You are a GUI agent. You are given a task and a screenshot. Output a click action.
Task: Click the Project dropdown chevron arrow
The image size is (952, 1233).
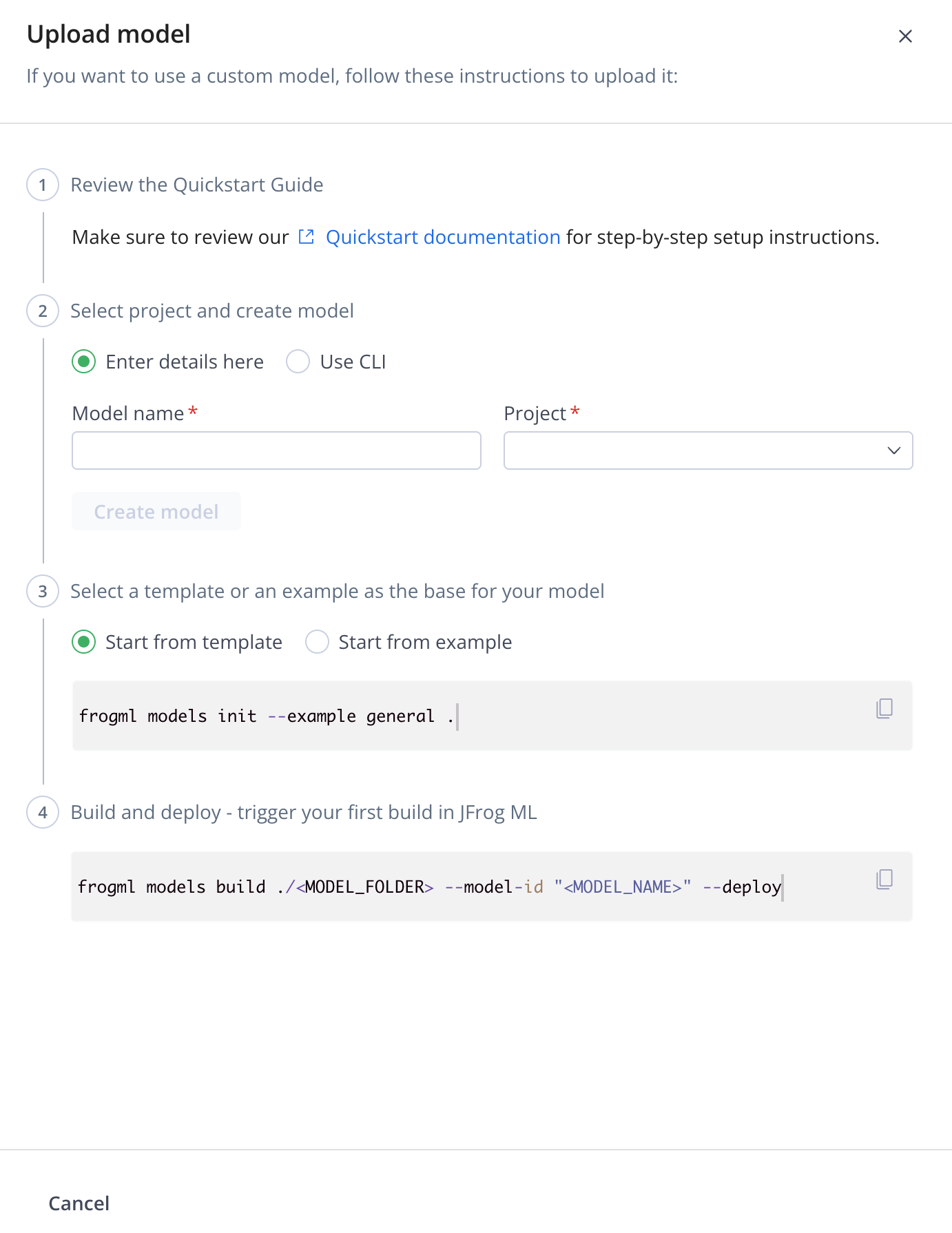tap(894, 450)
